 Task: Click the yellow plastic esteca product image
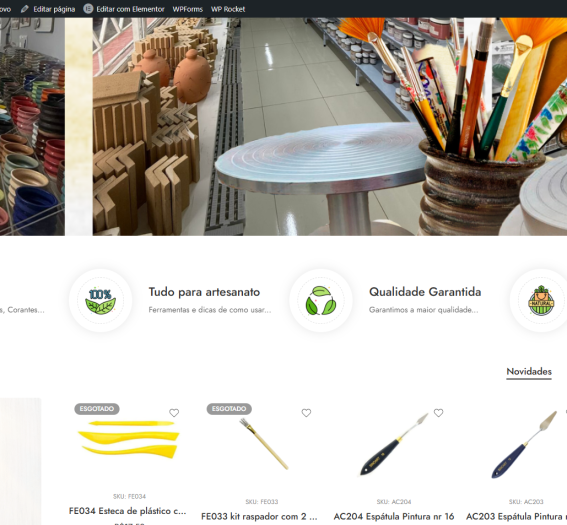pos(129,439)
